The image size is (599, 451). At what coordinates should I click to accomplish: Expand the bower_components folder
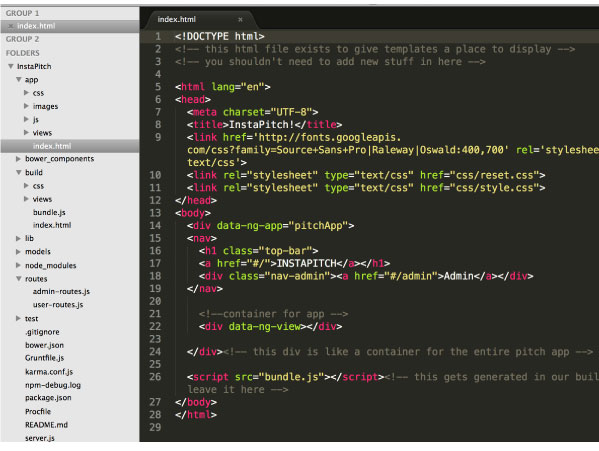coord(18,159)
